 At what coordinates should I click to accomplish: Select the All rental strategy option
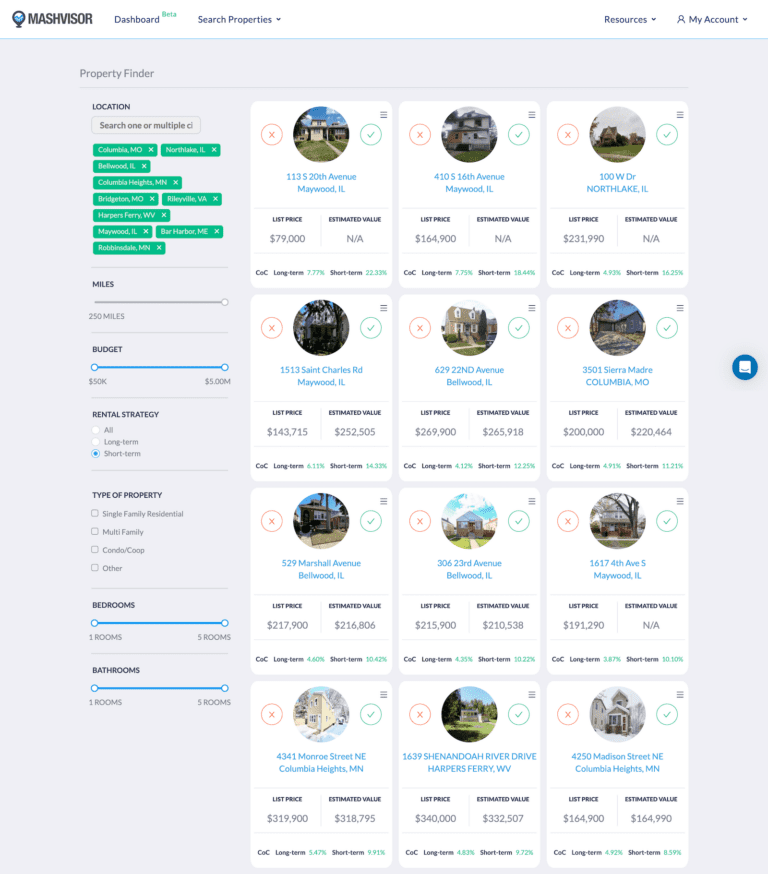95,430
